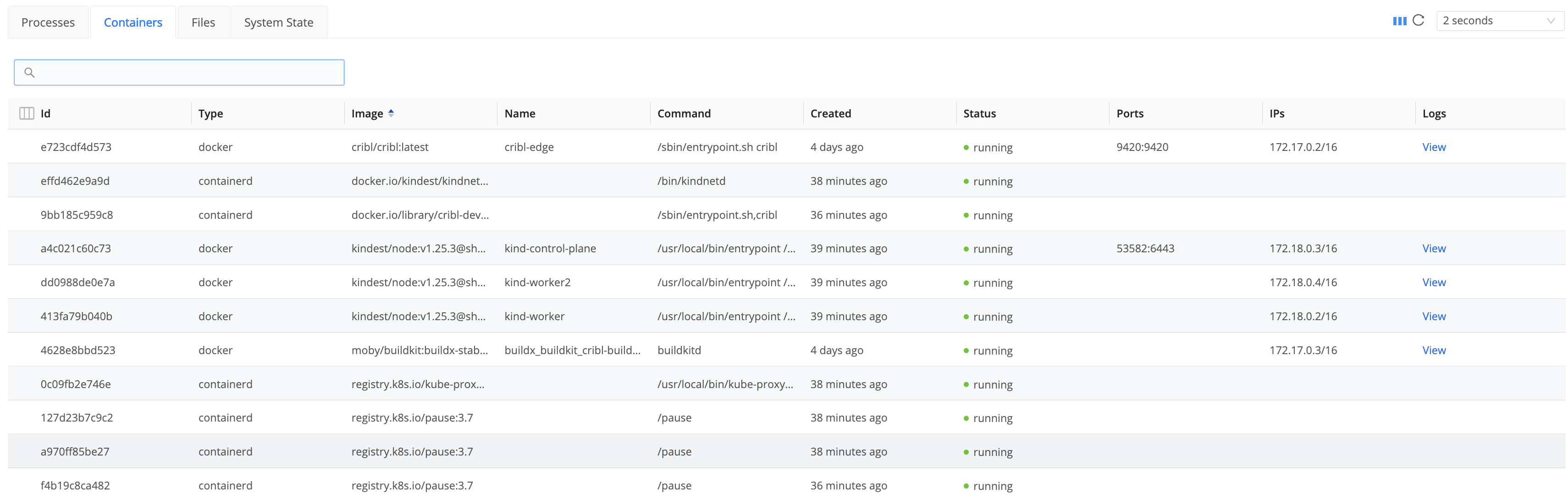Screen dimensions: 1568x500
Task: Open the column selector icon beside Id header
Action: (x=26, y=113)
